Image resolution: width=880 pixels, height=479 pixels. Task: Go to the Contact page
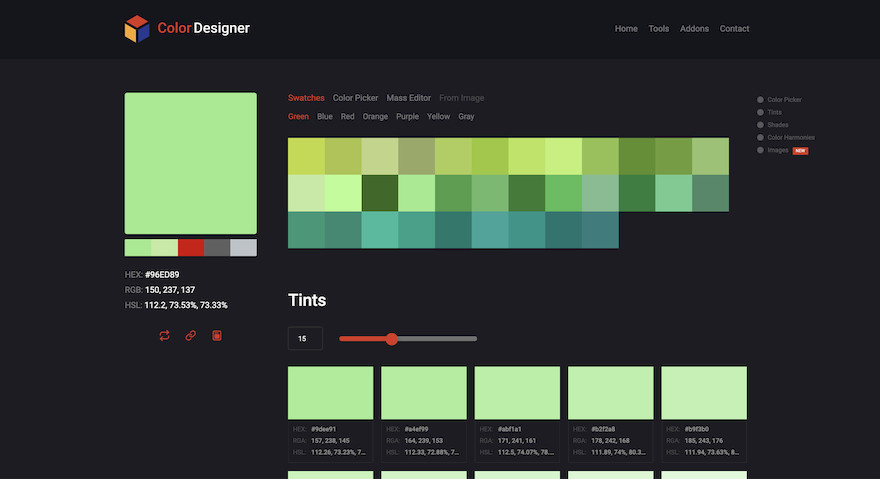pyautogui.click(x=734, y=29)
